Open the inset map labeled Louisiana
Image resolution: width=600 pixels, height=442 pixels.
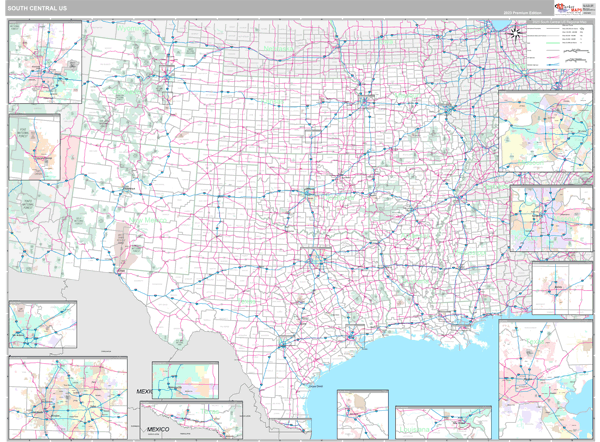(x=443, y=423)
